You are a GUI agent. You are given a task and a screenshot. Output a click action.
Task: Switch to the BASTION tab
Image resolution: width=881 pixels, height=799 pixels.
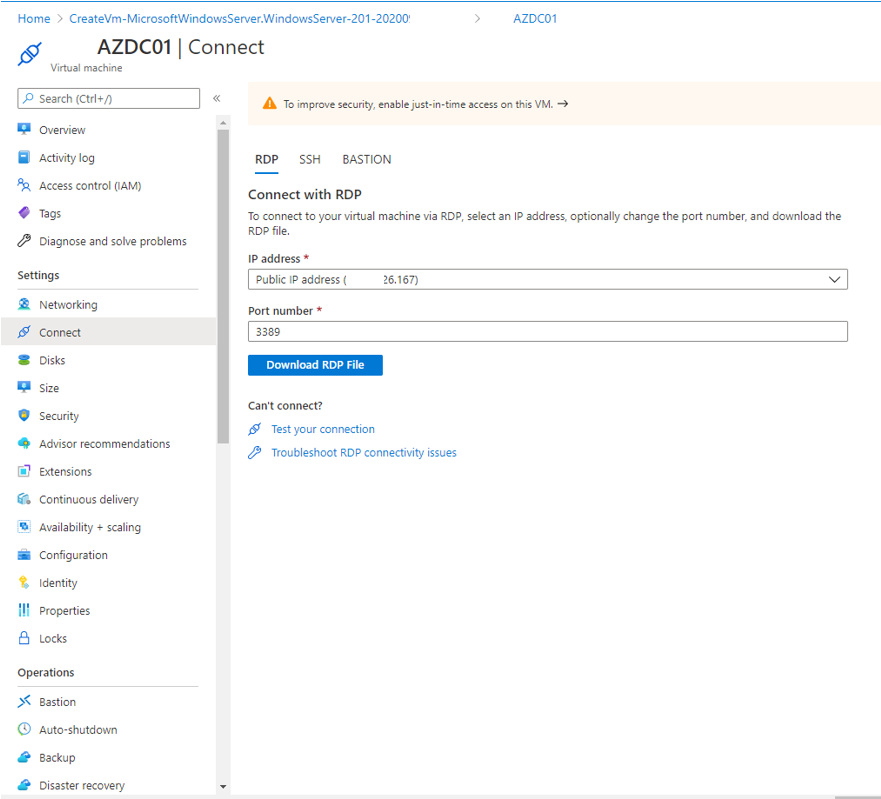point(367,160)
